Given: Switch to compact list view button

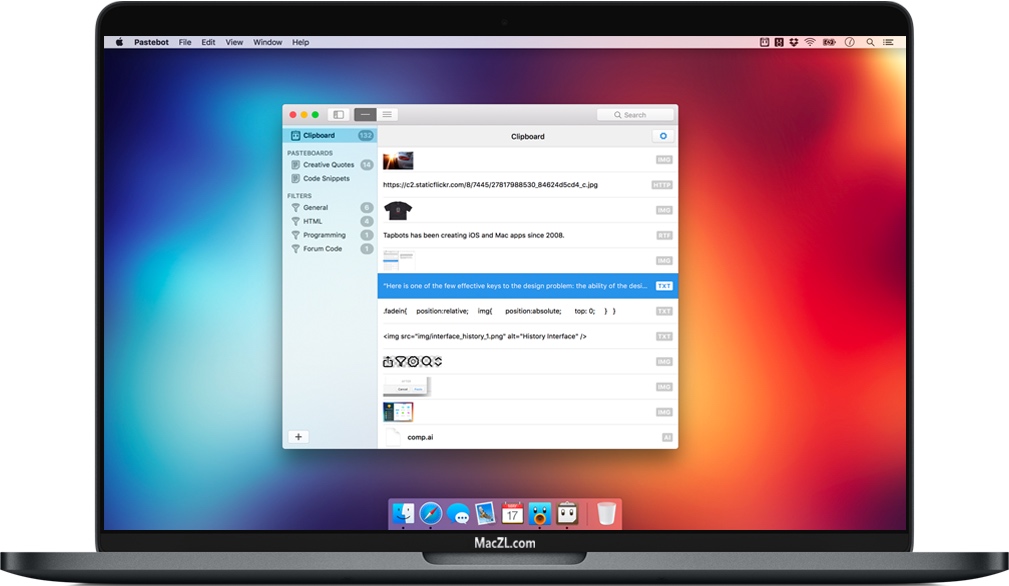Looking at the screenshot, I should pos(365,114).
